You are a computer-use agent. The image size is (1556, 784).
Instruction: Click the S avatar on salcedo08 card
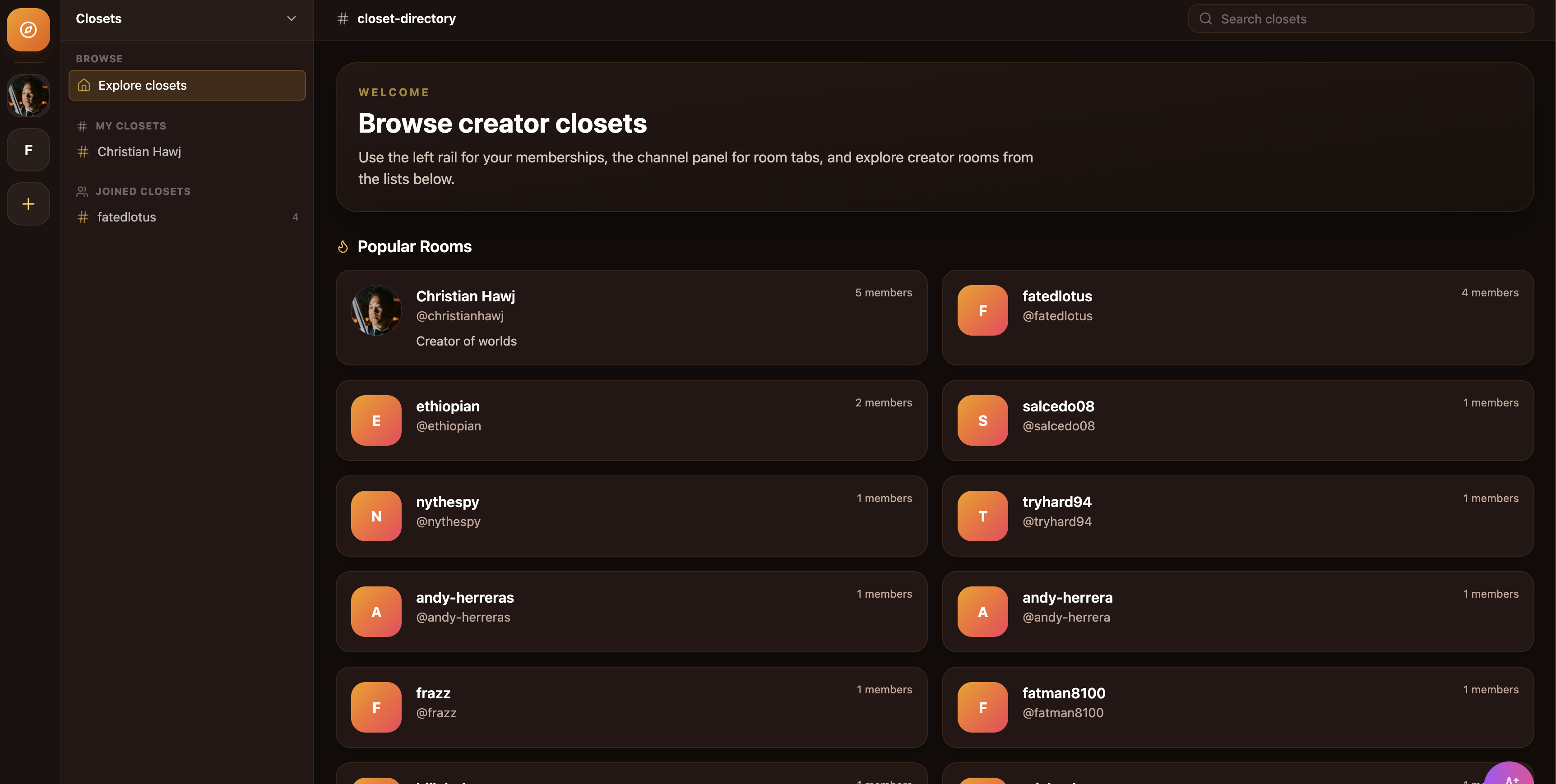tap(982, 420)
